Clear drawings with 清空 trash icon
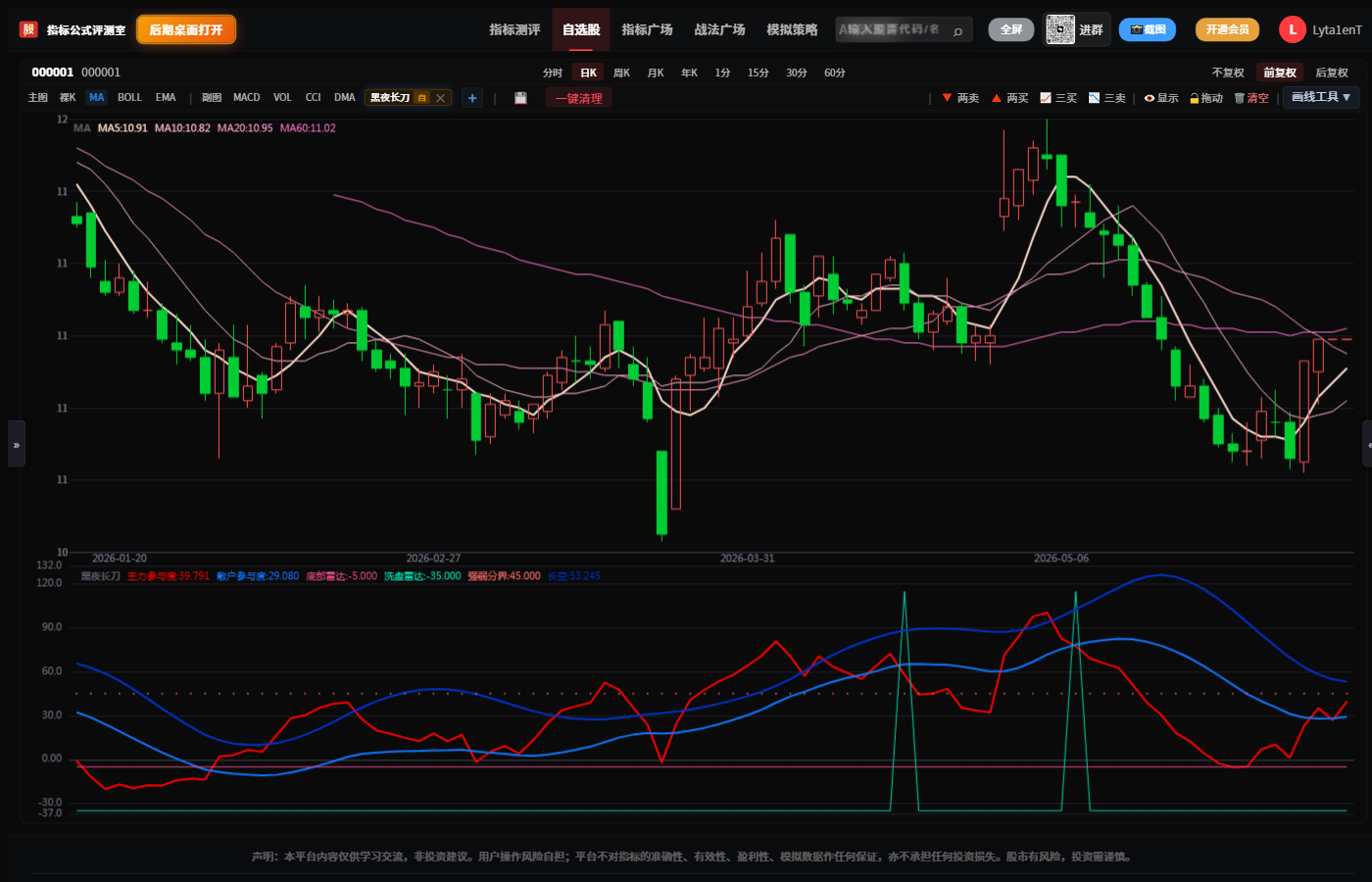 click(x=1251, y=98)
